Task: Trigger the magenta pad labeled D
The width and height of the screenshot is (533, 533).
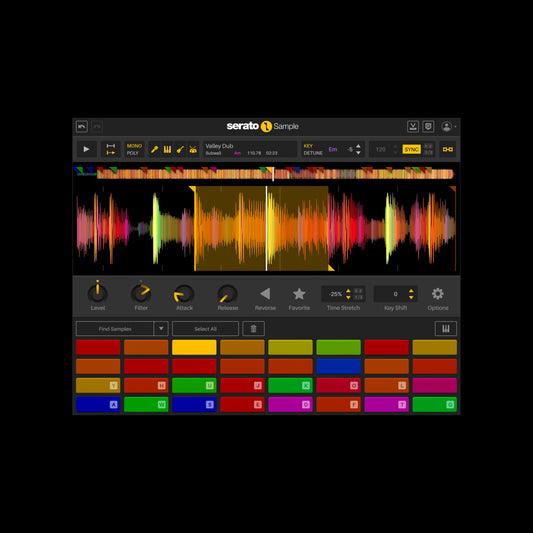Action: click(290, 405)
